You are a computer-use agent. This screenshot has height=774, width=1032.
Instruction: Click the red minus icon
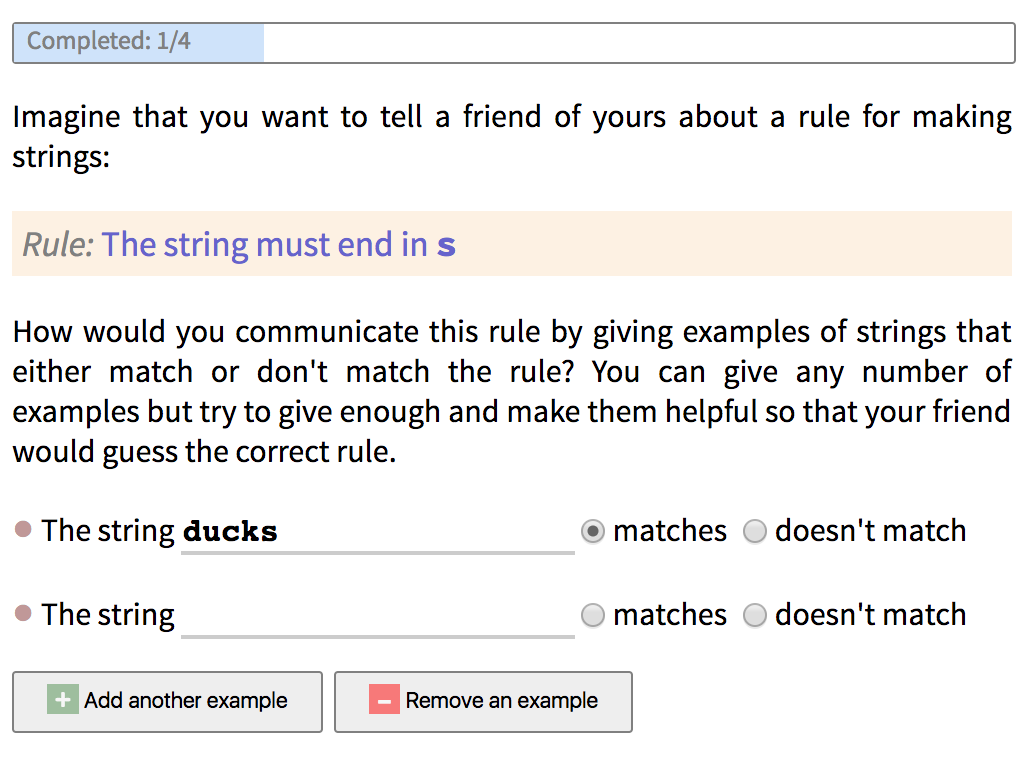384,700
